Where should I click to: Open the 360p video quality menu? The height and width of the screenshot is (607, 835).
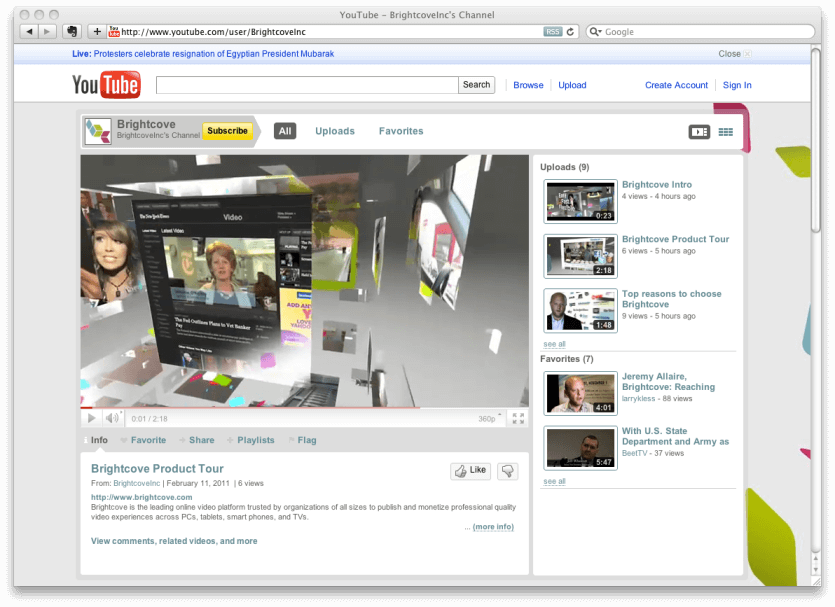(490, 419)
